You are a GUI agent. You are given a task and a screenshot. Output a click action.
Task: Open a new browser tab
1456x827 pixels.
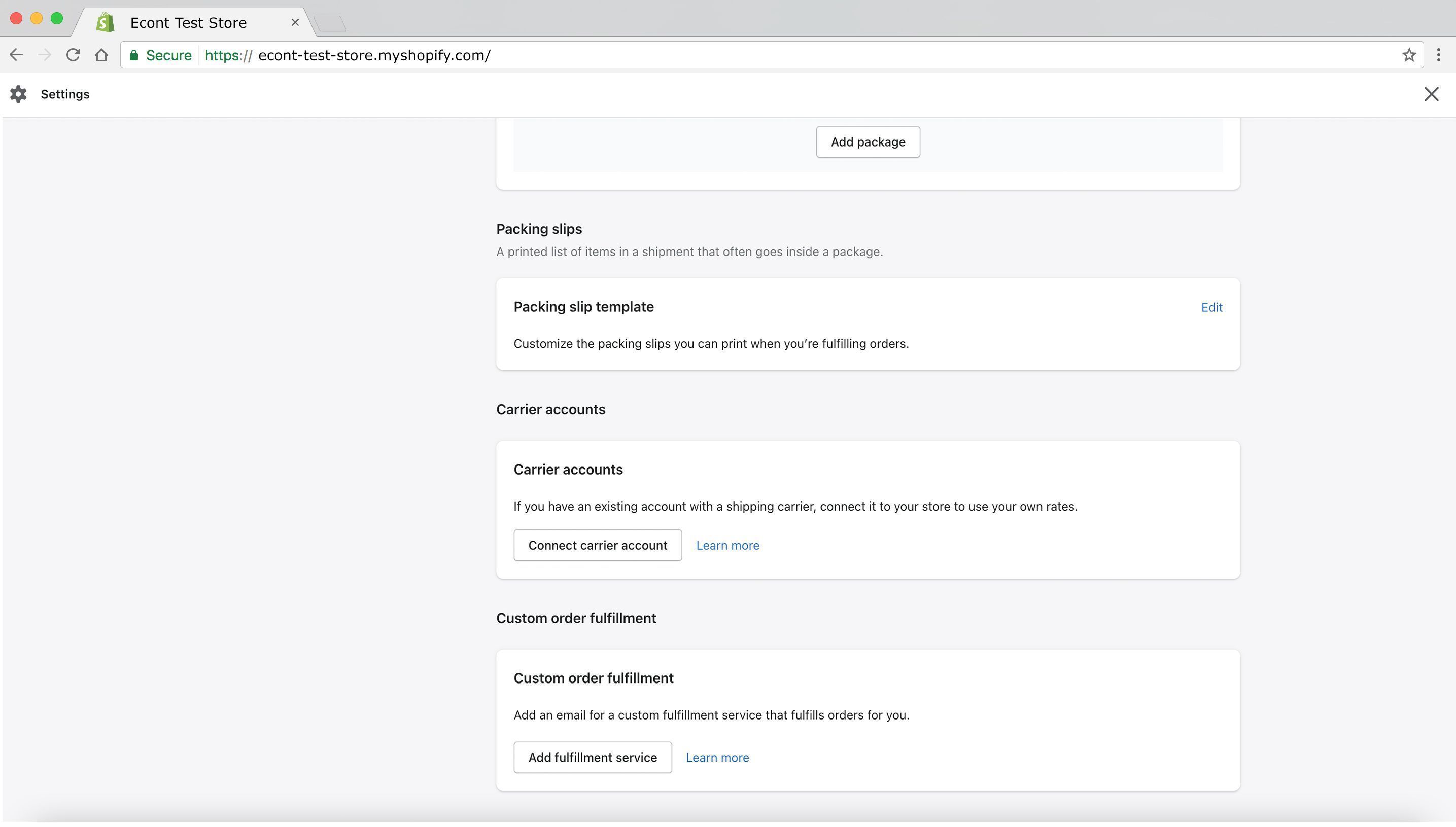pyautogui.click(x=330, y=23)
